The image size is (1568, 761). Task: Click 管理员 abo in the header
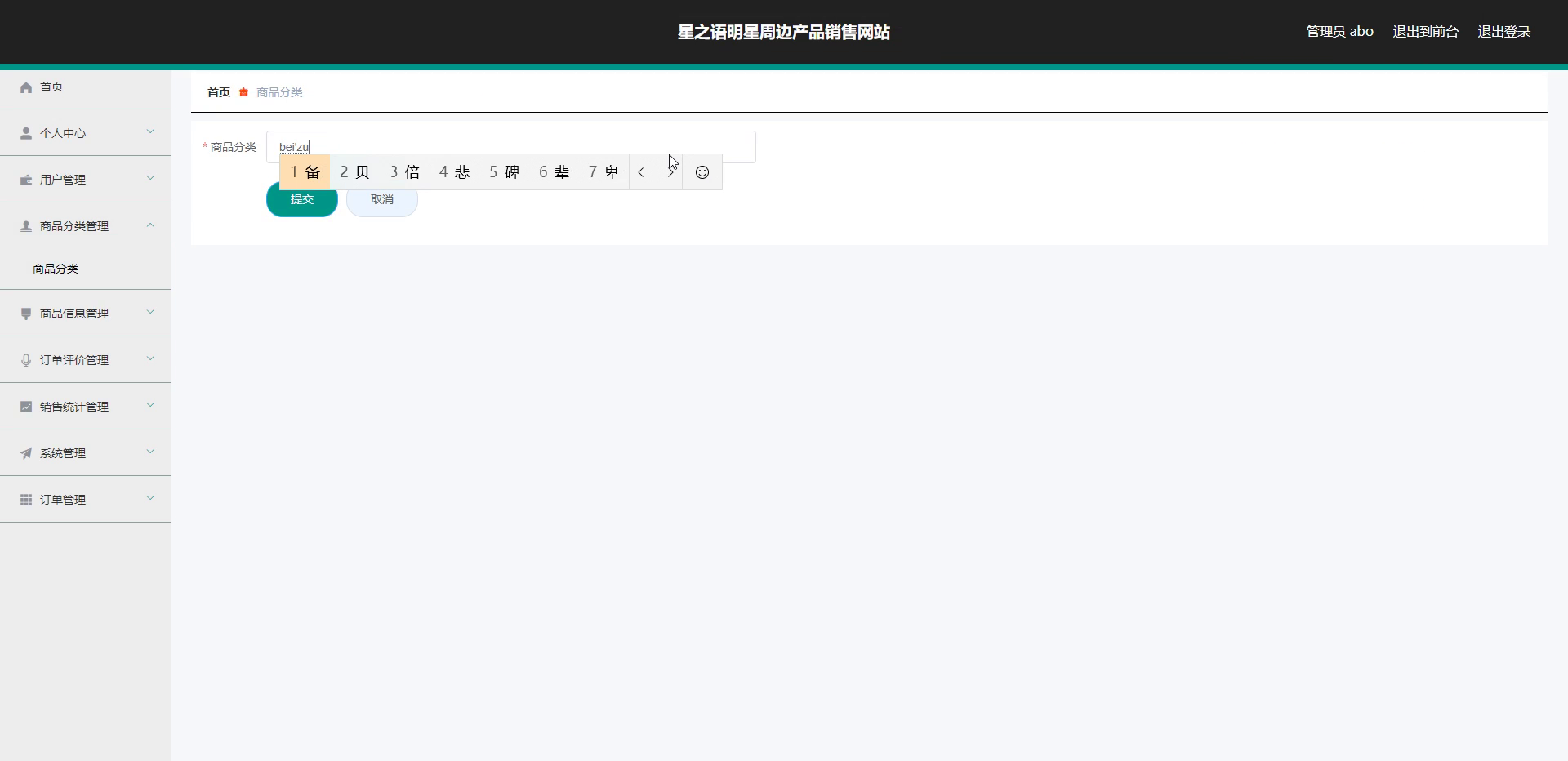tap(1340, 32)
